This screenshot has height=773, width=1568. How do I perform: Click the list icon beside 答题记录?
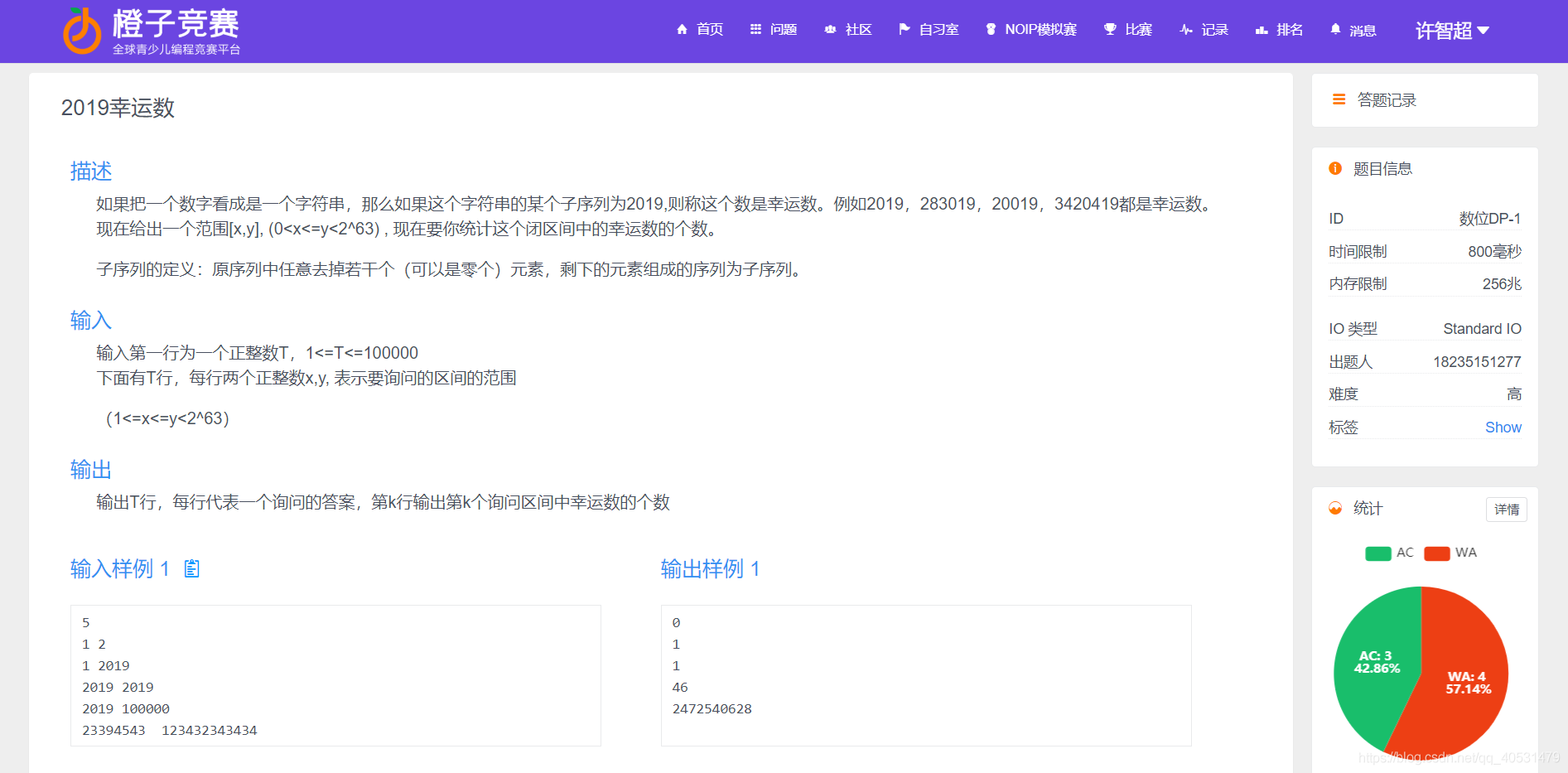[1339, 99]
